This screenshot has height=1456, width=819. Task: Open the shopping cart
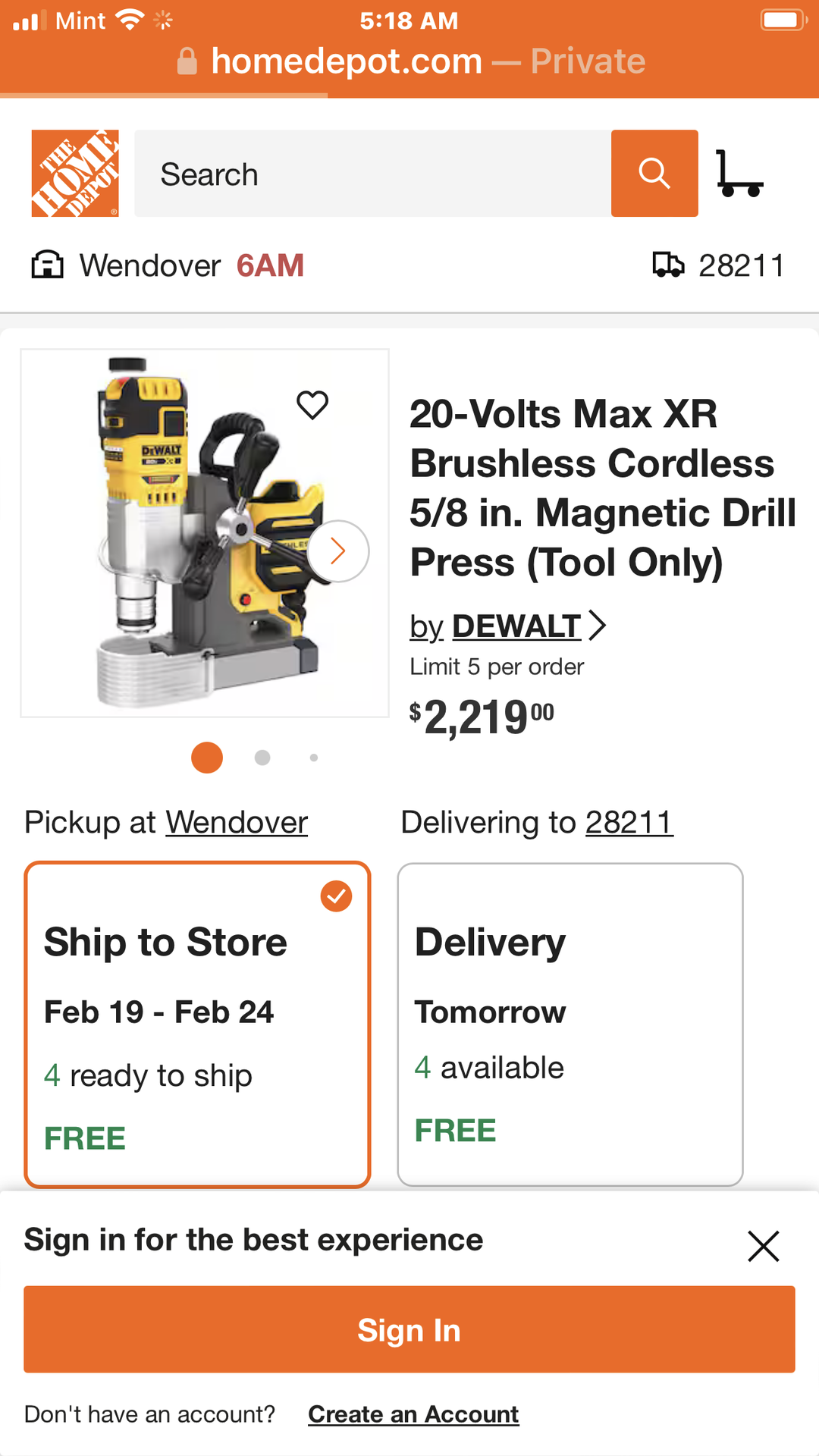tap(739, 174)
